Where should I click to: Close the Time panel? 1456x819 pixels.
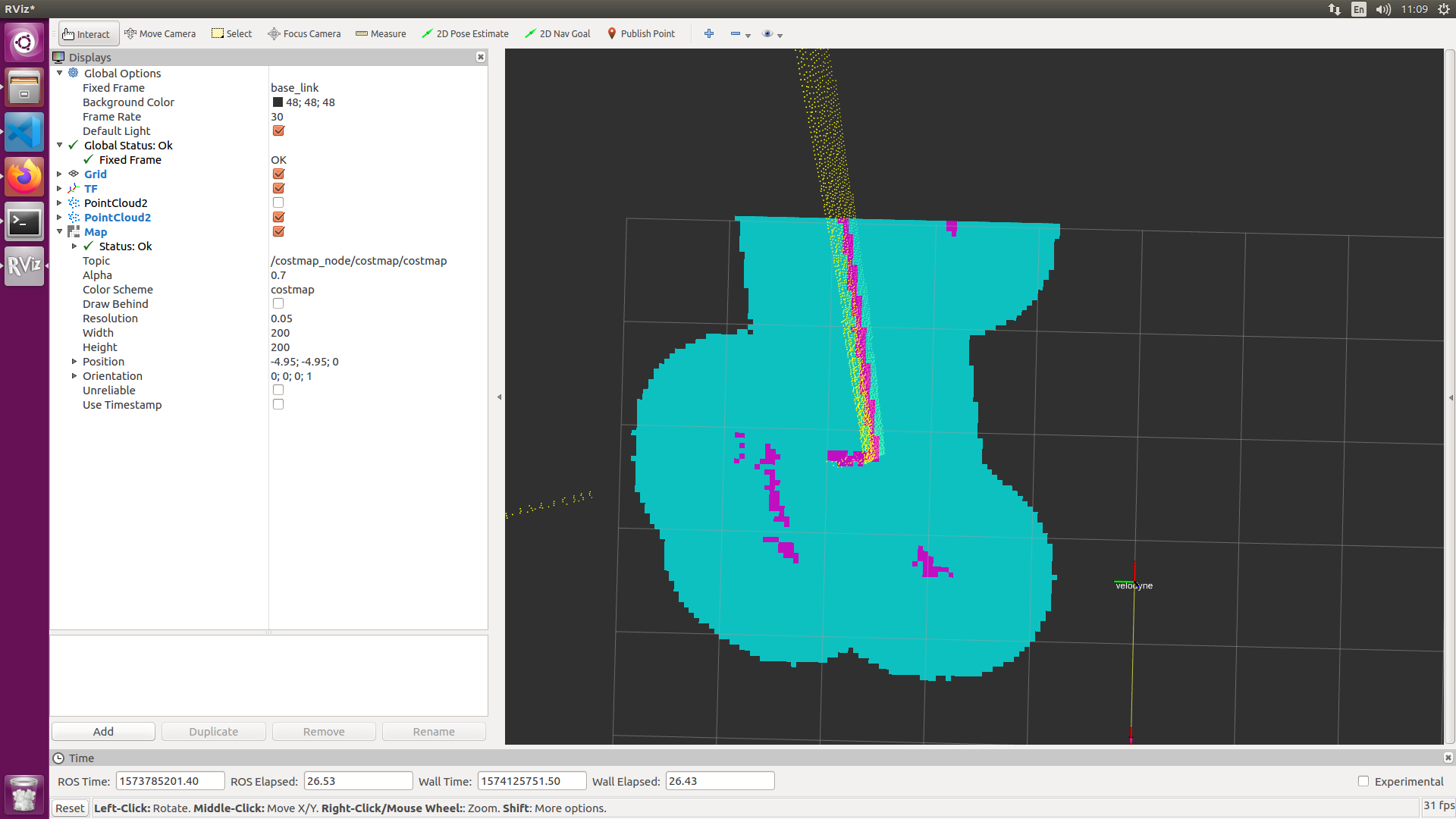1448,758
